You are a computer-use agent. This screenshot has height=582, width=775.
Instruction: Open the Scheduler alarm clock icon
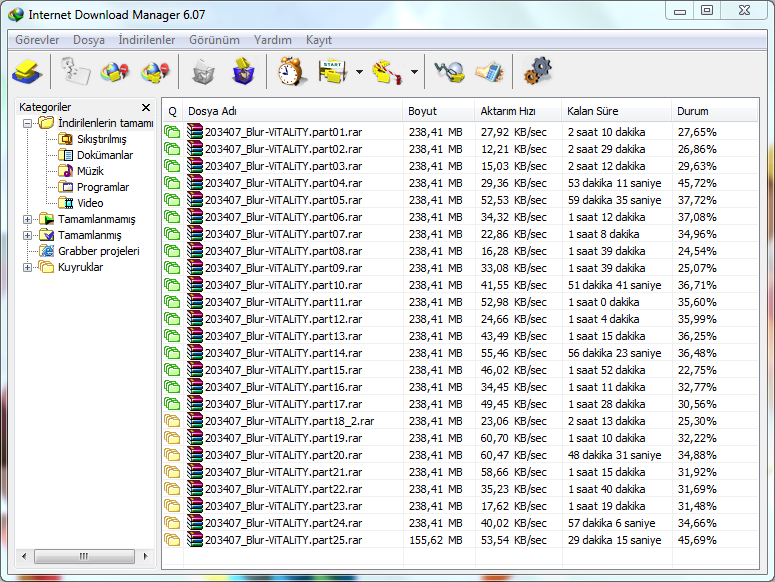291,72
